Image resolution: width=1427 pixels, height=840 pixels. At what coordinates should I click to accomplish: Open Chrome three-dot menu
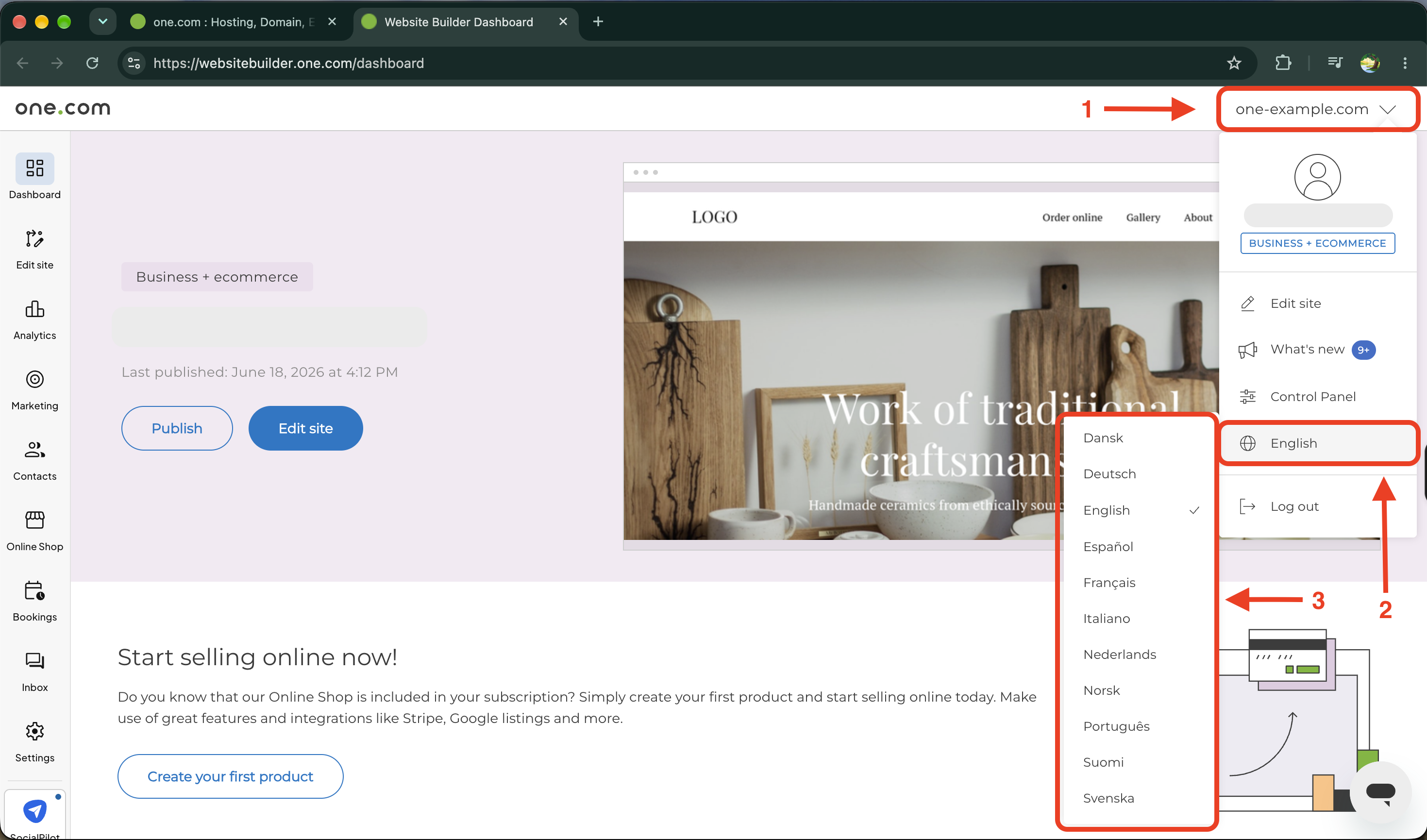[1405, 63]
